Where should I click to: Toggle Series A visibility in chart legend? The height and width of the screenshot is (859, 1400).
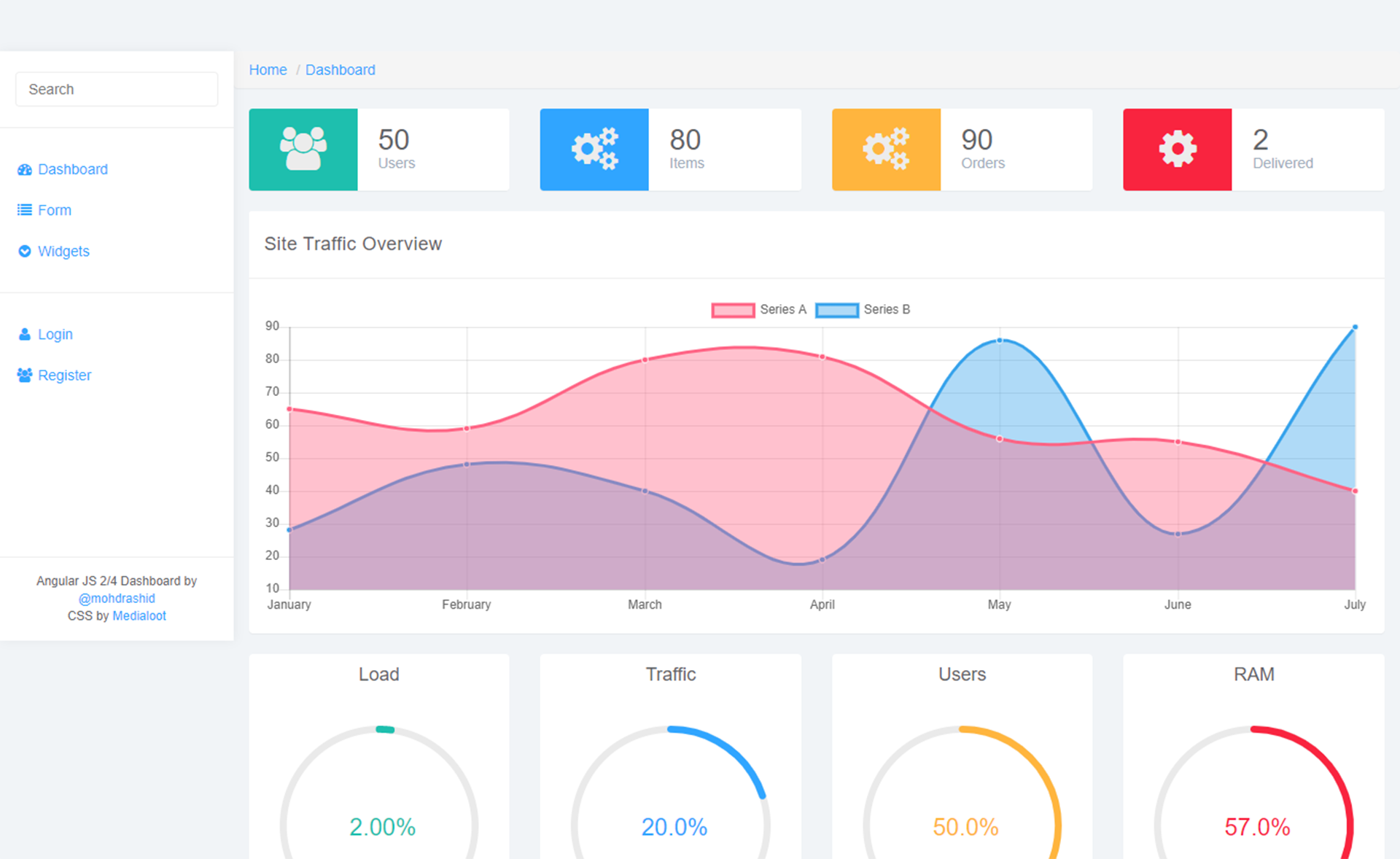(782, 309)
